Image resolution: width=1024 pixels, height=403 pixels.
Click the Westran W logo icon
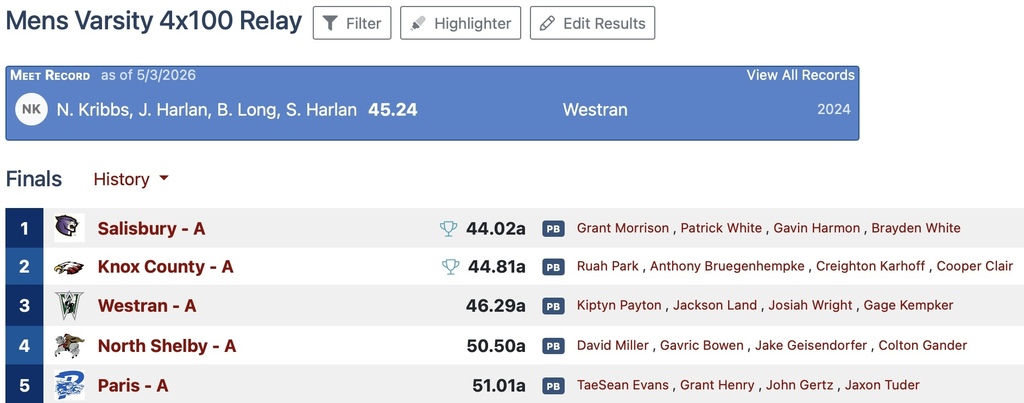[69, 306]
